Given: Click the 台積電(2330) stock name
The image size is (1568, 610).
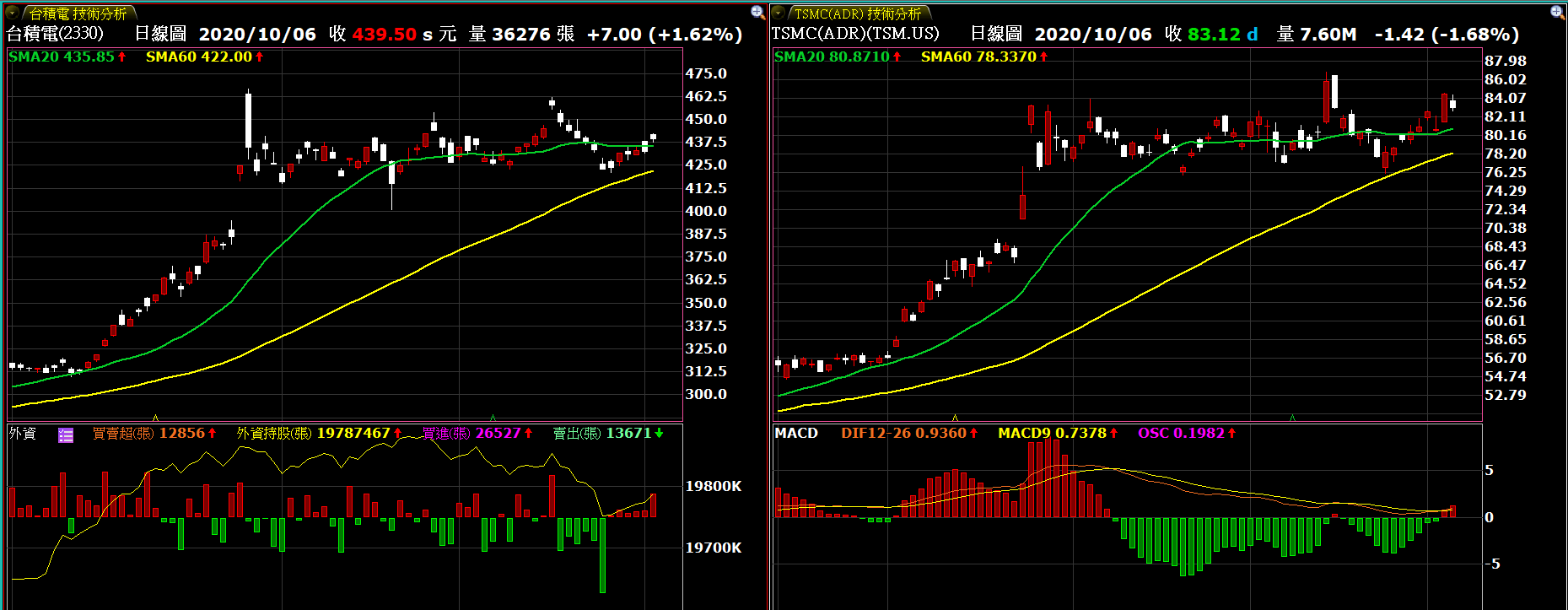Looking at the screenshot, I should [x=55, y=34].
